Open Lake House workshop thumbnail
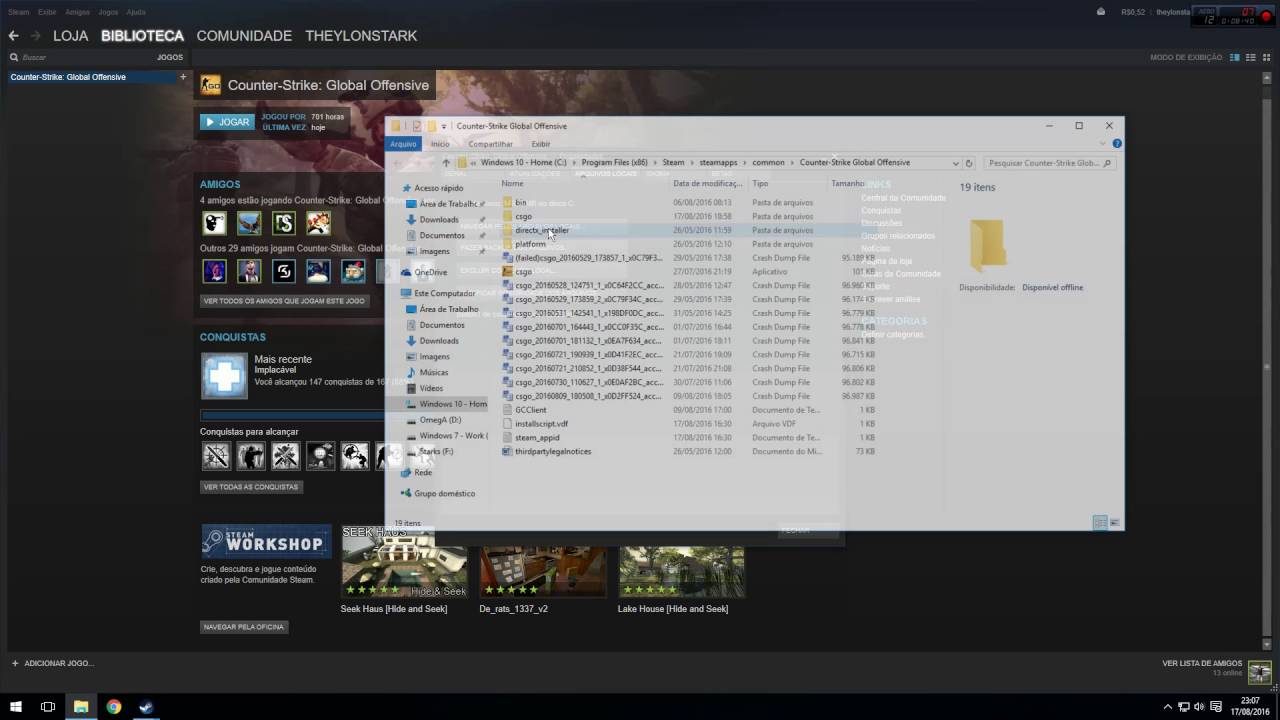This screenshot has width=1280, height=720. 681,571
